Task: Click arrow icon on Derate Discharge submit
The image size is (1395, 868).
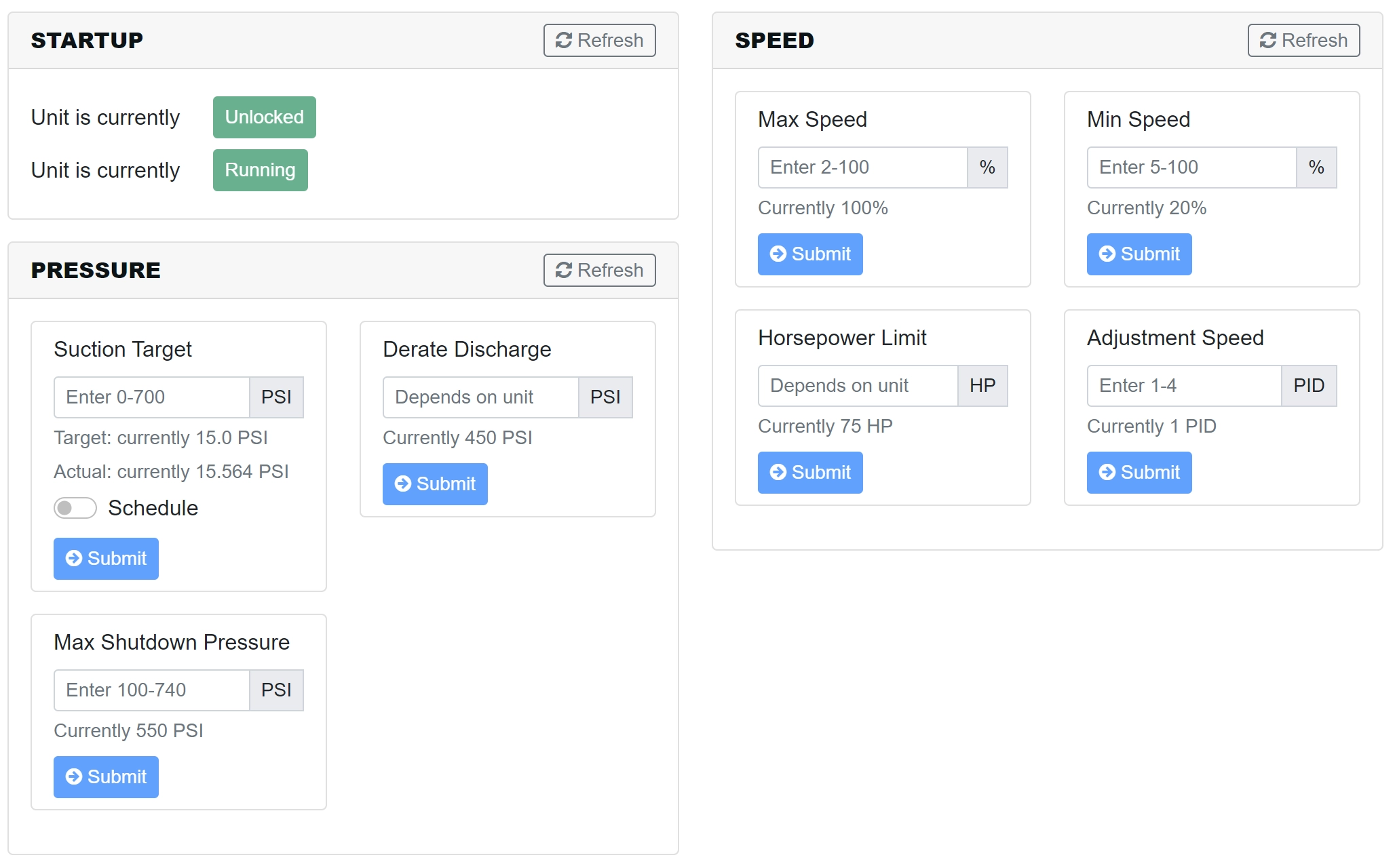Action: tap(403, 484)
